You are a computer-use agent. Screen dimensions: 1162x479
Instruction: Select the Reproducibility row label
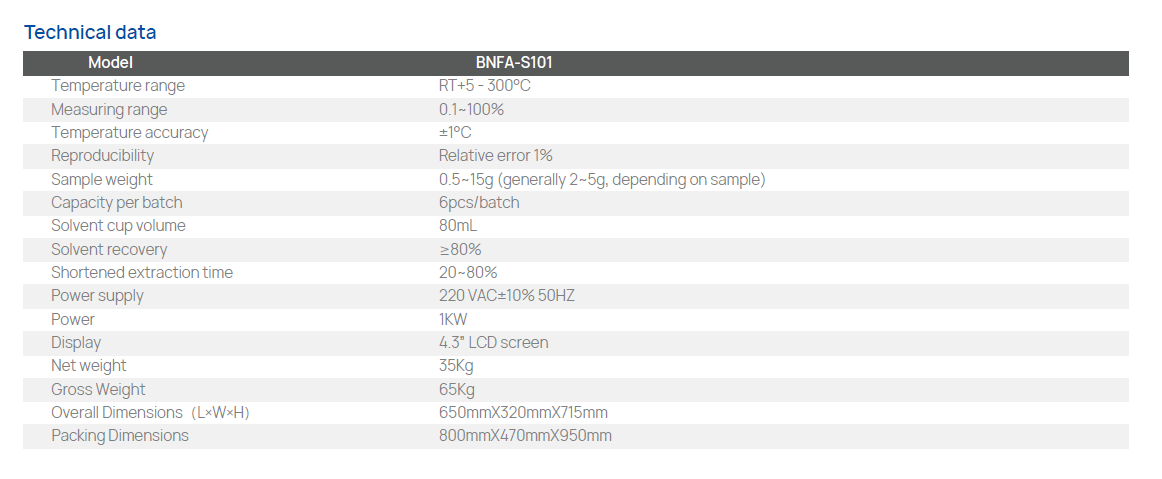103,156
